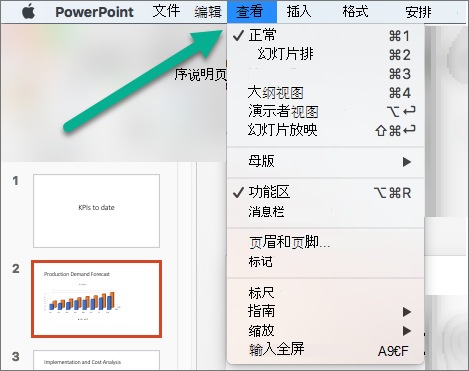Expand the 缩放 submenu
Viewport: 469px width, 371px height.
325,330
